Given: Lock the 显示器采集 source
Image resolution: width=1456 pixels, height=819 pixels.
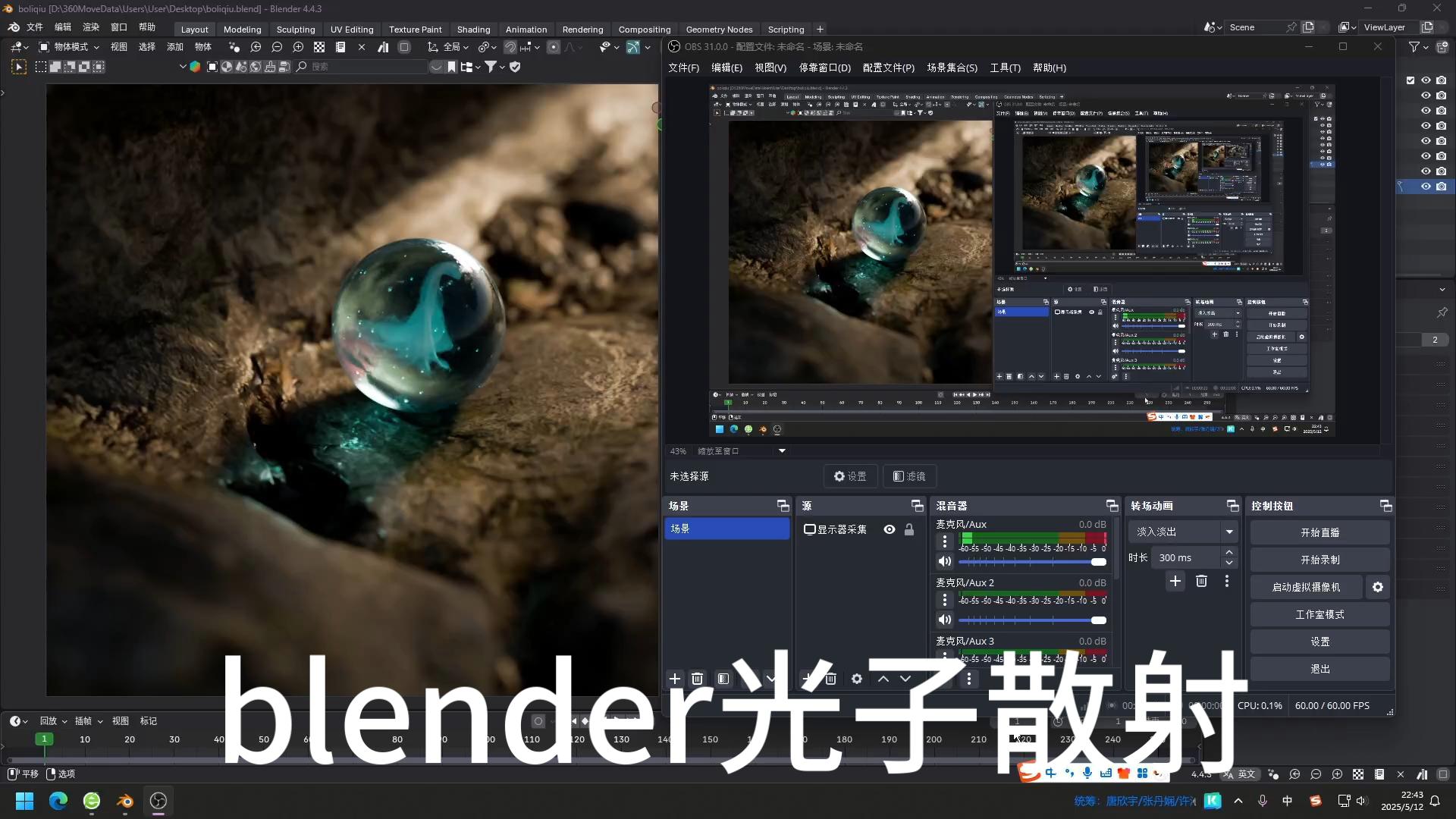Looking at the screenshot, I should (909, 529).
